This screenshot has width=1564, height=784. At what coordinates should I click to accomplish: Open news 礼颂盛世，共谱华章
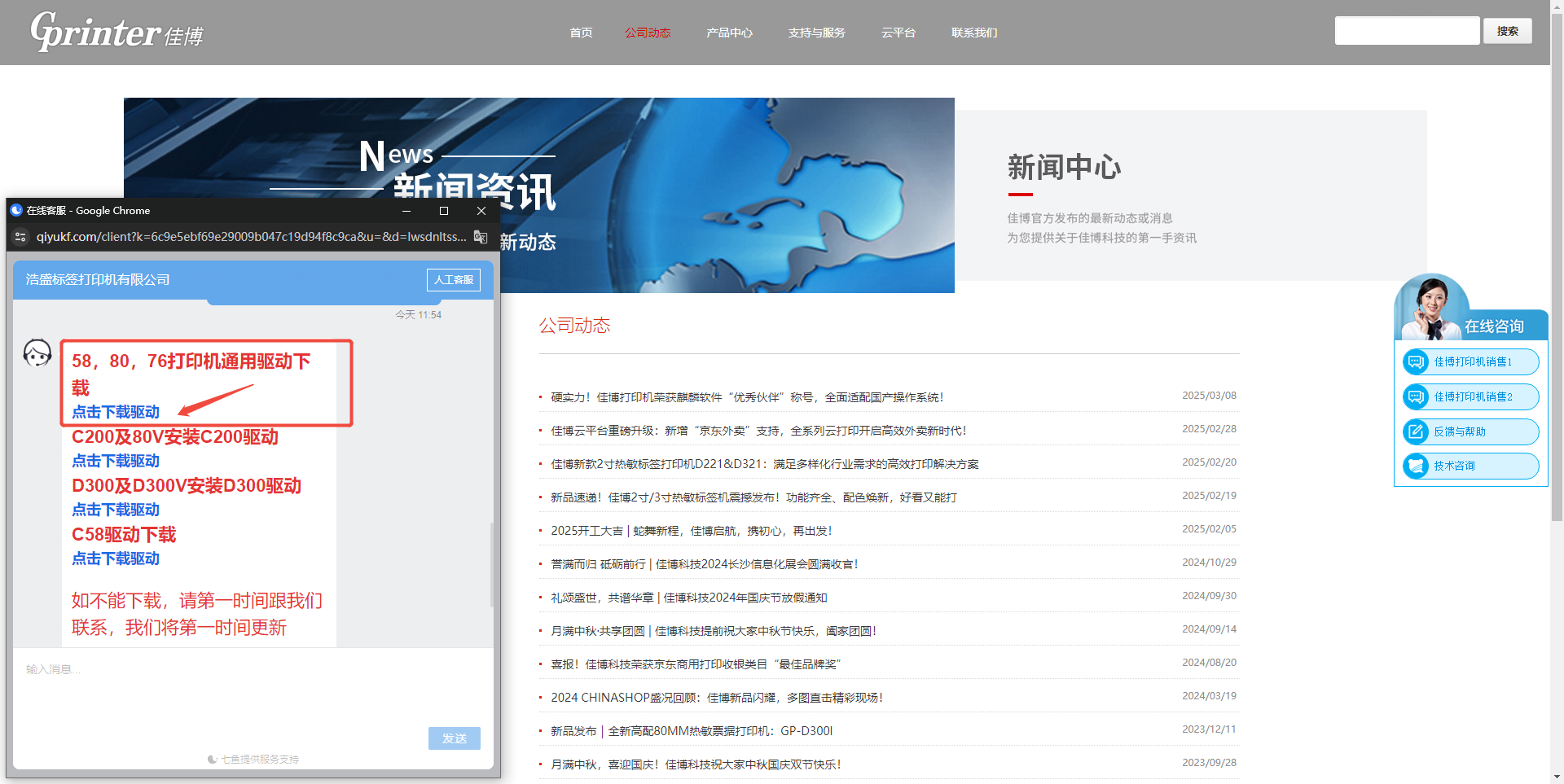click(x=689, y=598)
